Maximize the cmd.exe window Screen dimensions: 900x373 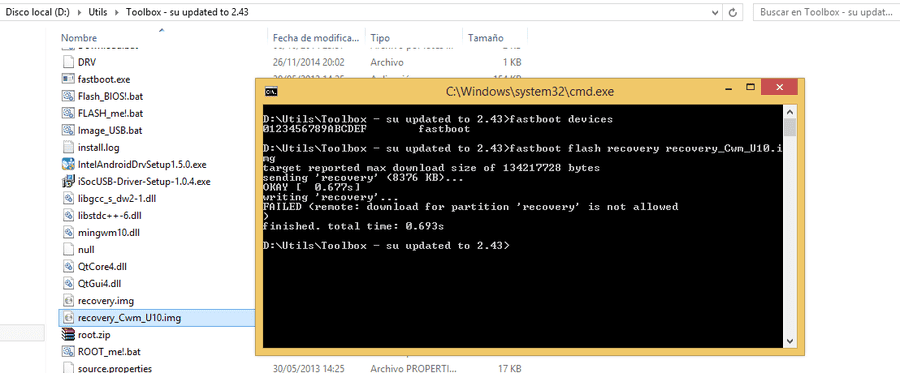(x=750, y=87)
